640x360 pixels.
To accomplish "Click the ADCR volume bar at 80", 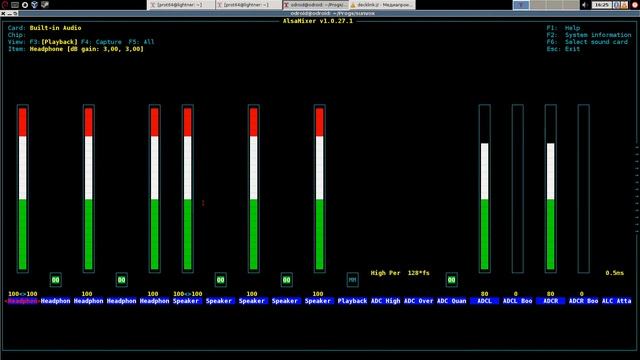I will 551,189.
